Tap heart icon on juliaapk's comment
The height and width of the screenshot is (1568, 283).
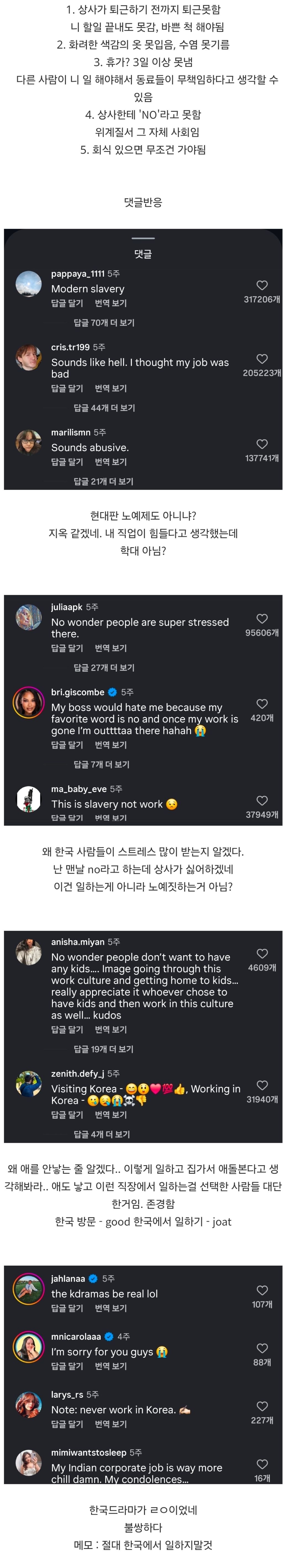(262, 619)
